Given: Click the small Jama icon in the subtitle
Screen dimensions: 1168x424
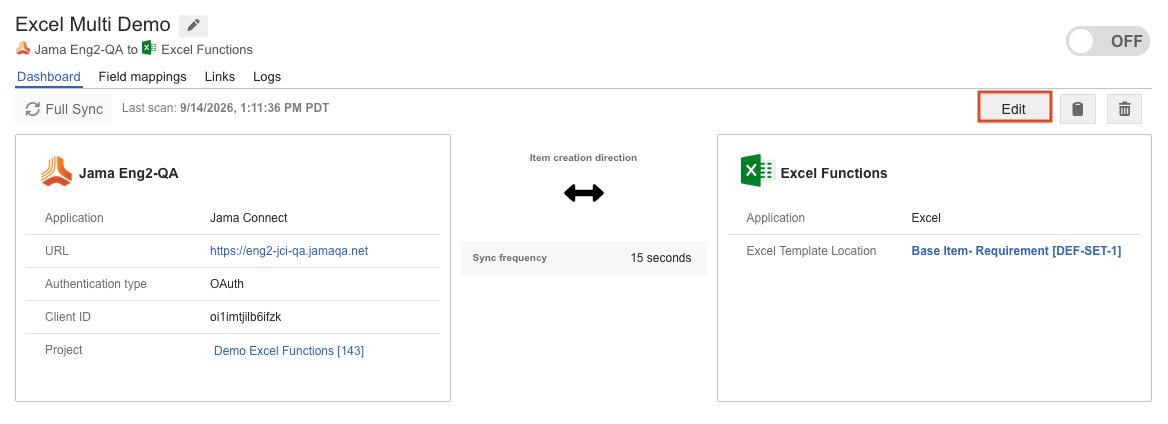Looking at the screenshot, I should click(x=23, y=48).
